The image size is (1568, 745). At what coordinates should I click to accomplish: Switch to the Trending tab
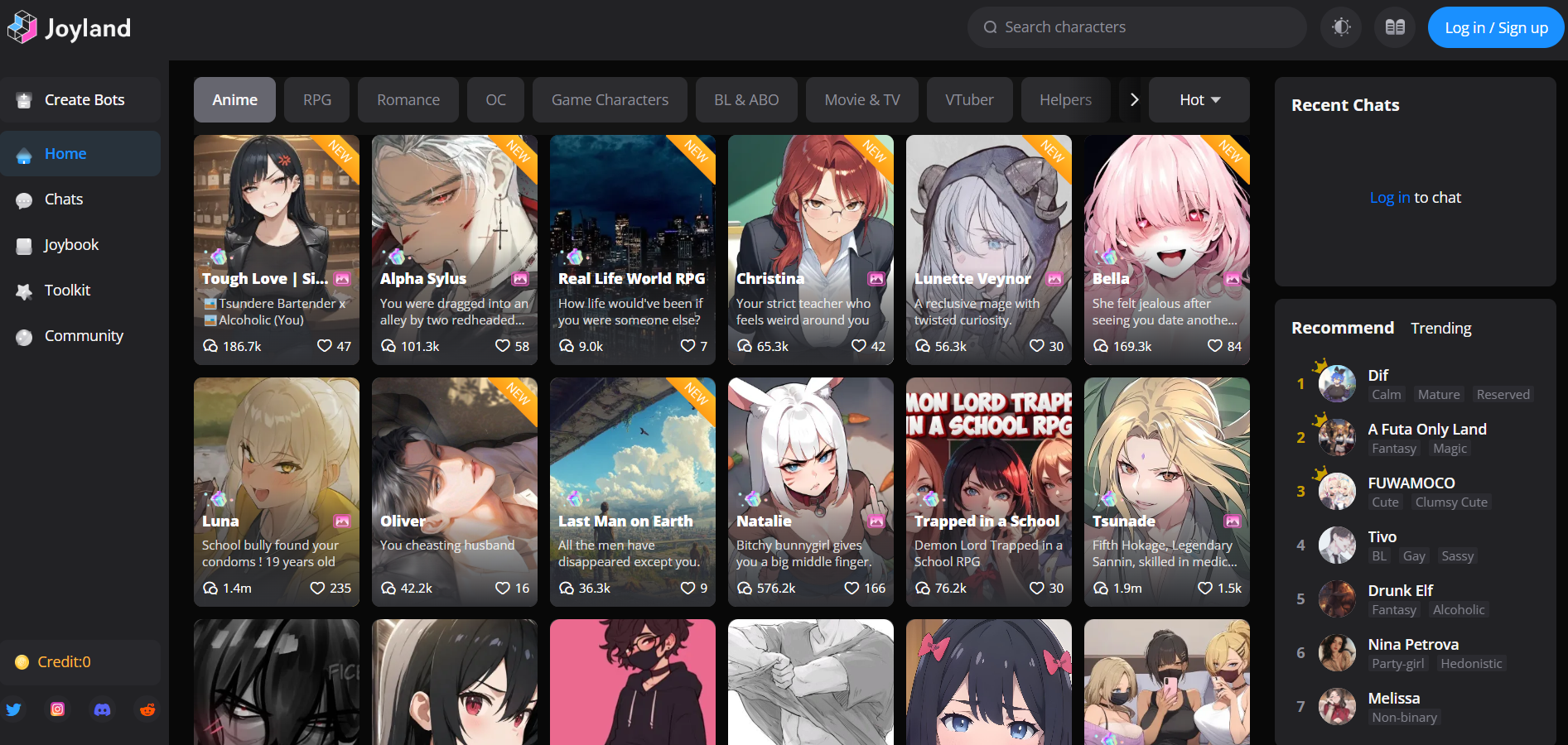1441,329
